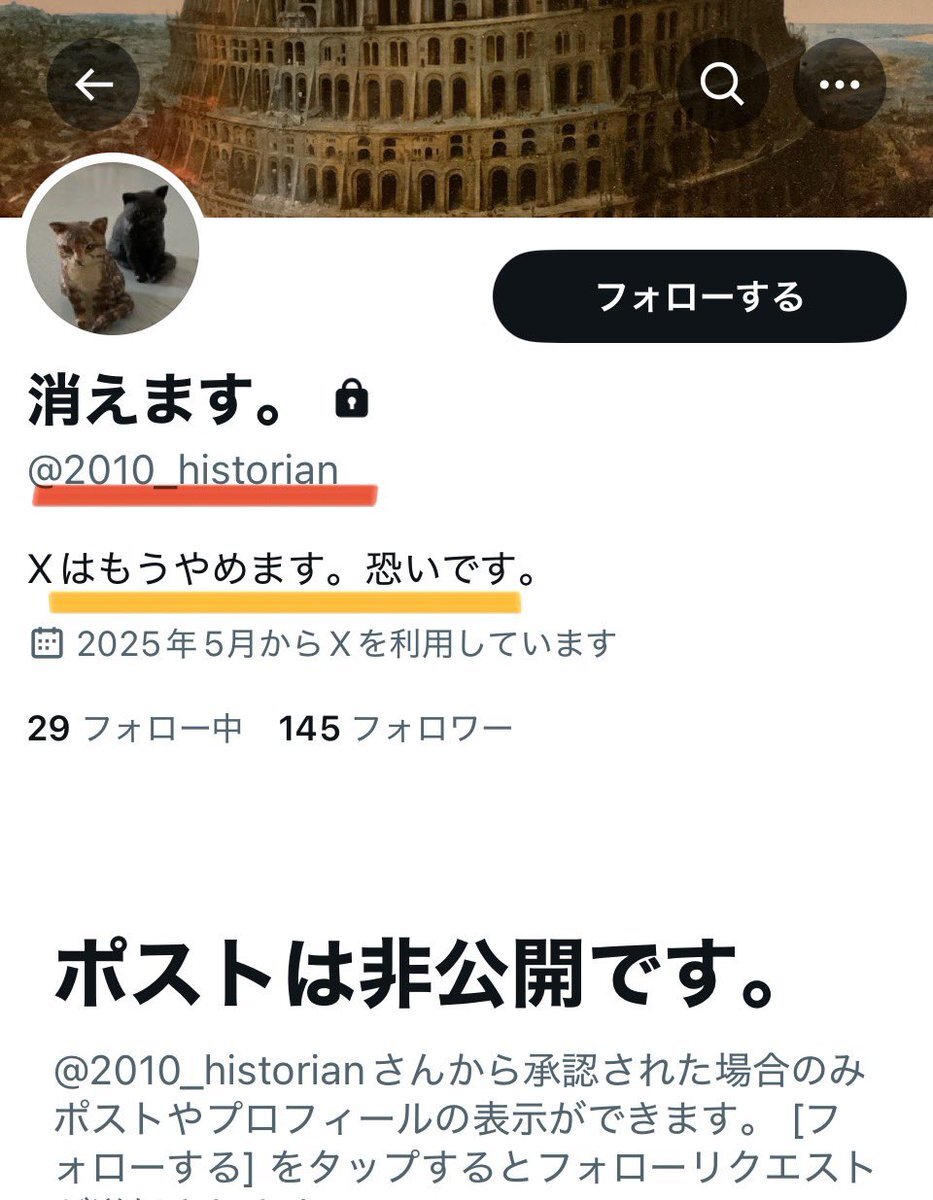
Task: Click @2010_historian mention in the private notice
Action: 208,1071
